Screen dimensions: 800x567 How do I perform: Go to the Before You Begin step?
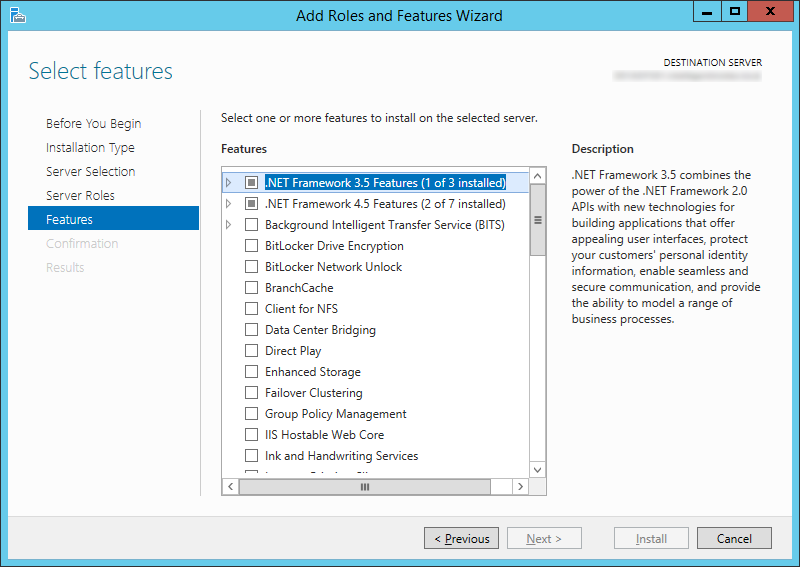(x=93, y=124)
